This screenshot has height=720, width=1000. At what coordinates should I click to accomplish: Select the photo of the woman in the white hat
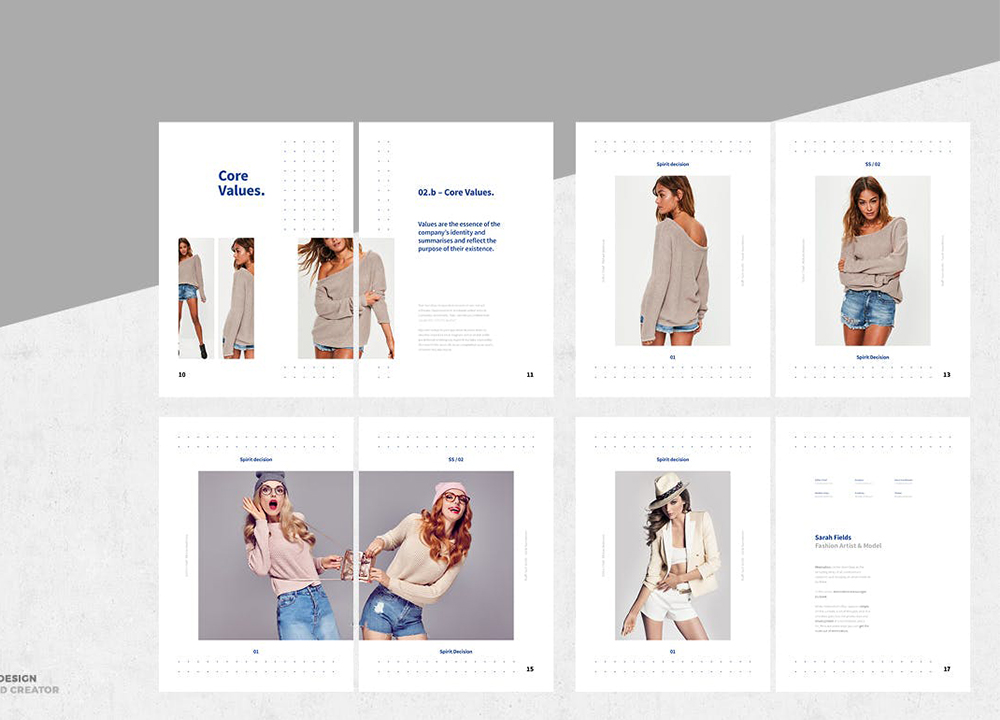pyautogui.click(x=672, y=555)
